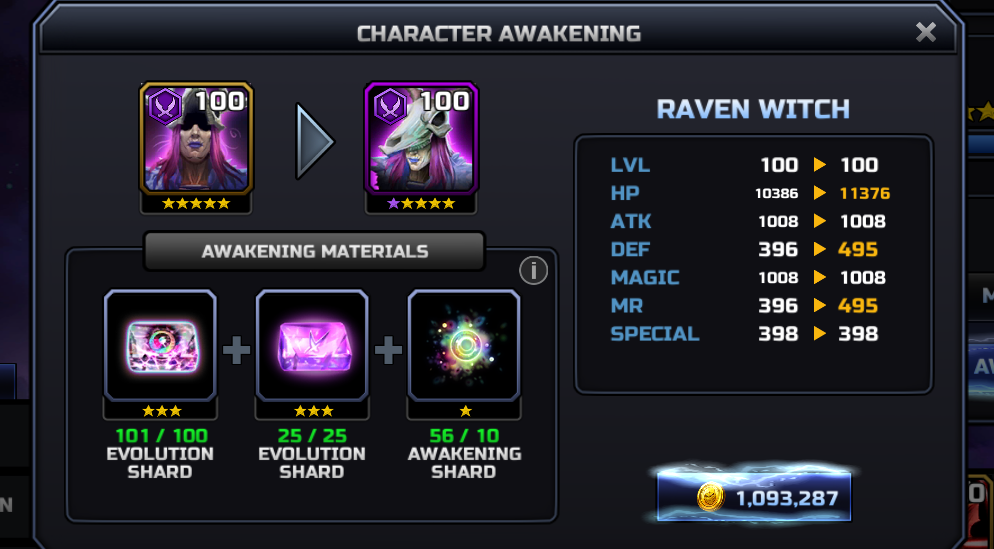Click the Awakening Materials header
The height and width of the screenshot is (549, 994).
pyautogui.click(x=314, y=251)
